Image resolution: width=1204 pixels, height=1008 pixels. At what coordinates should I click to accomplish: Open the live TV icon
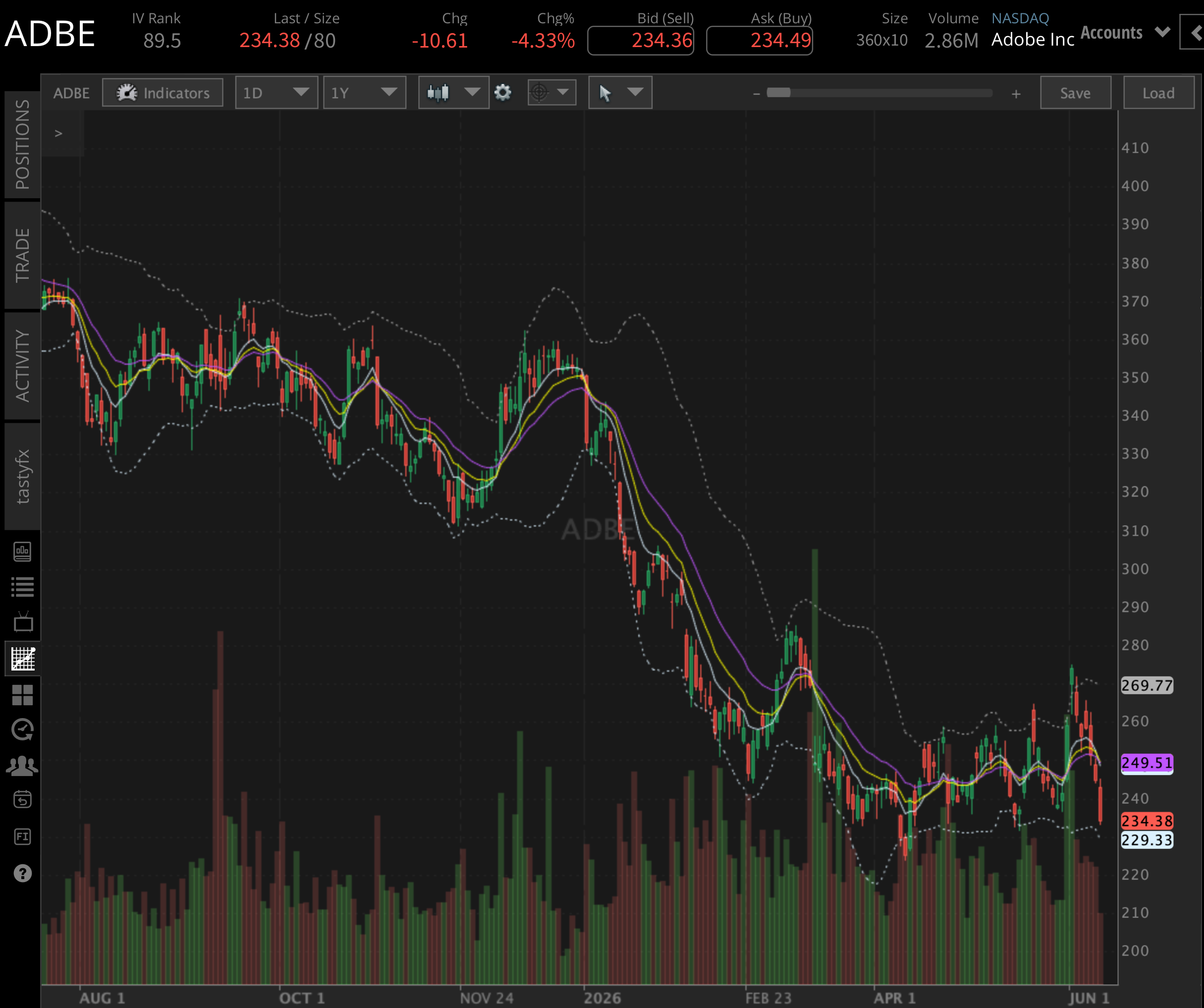coord(23,621)
